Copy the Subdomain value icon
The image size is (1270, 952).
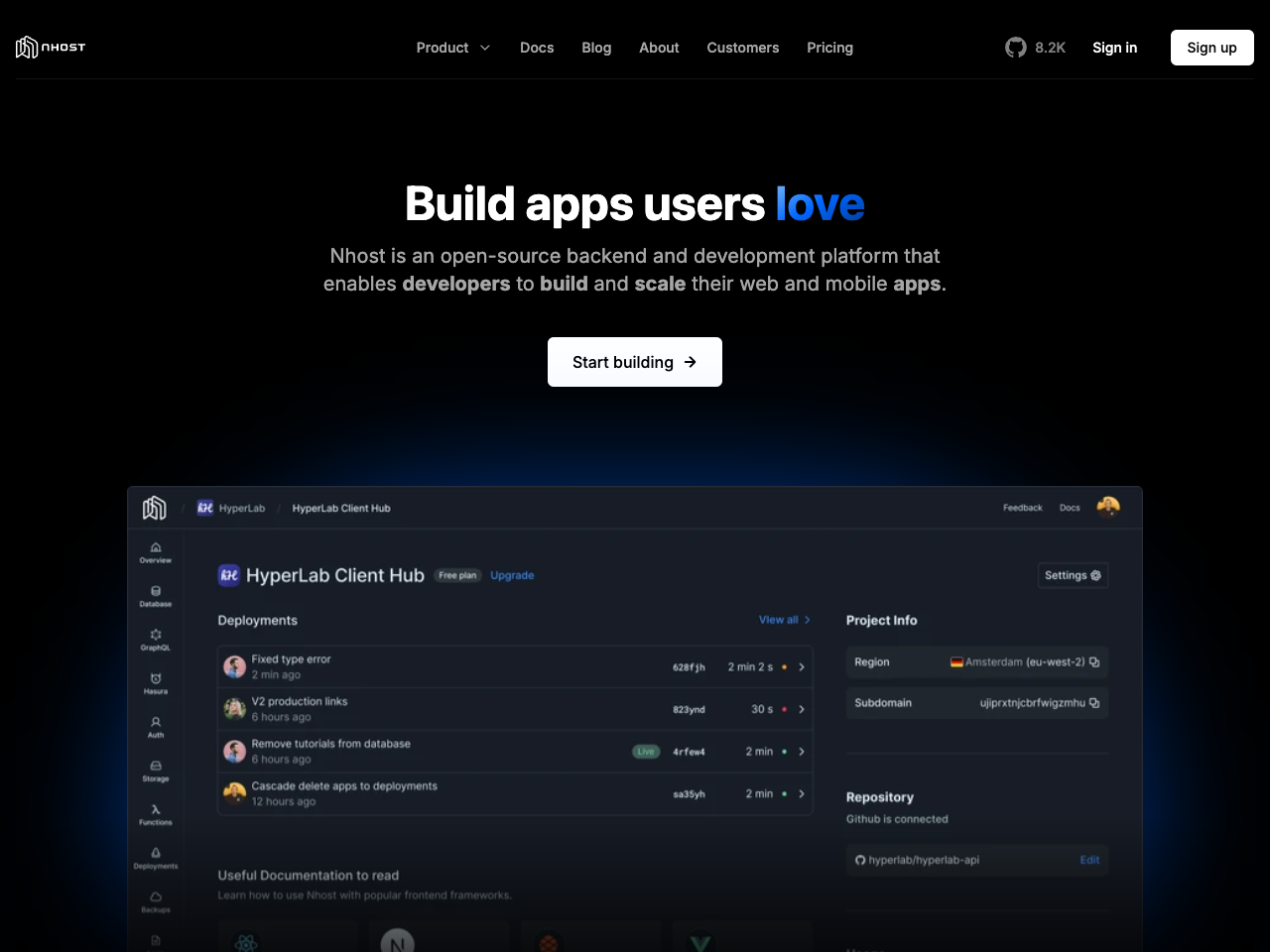(x=1094, y=703)
